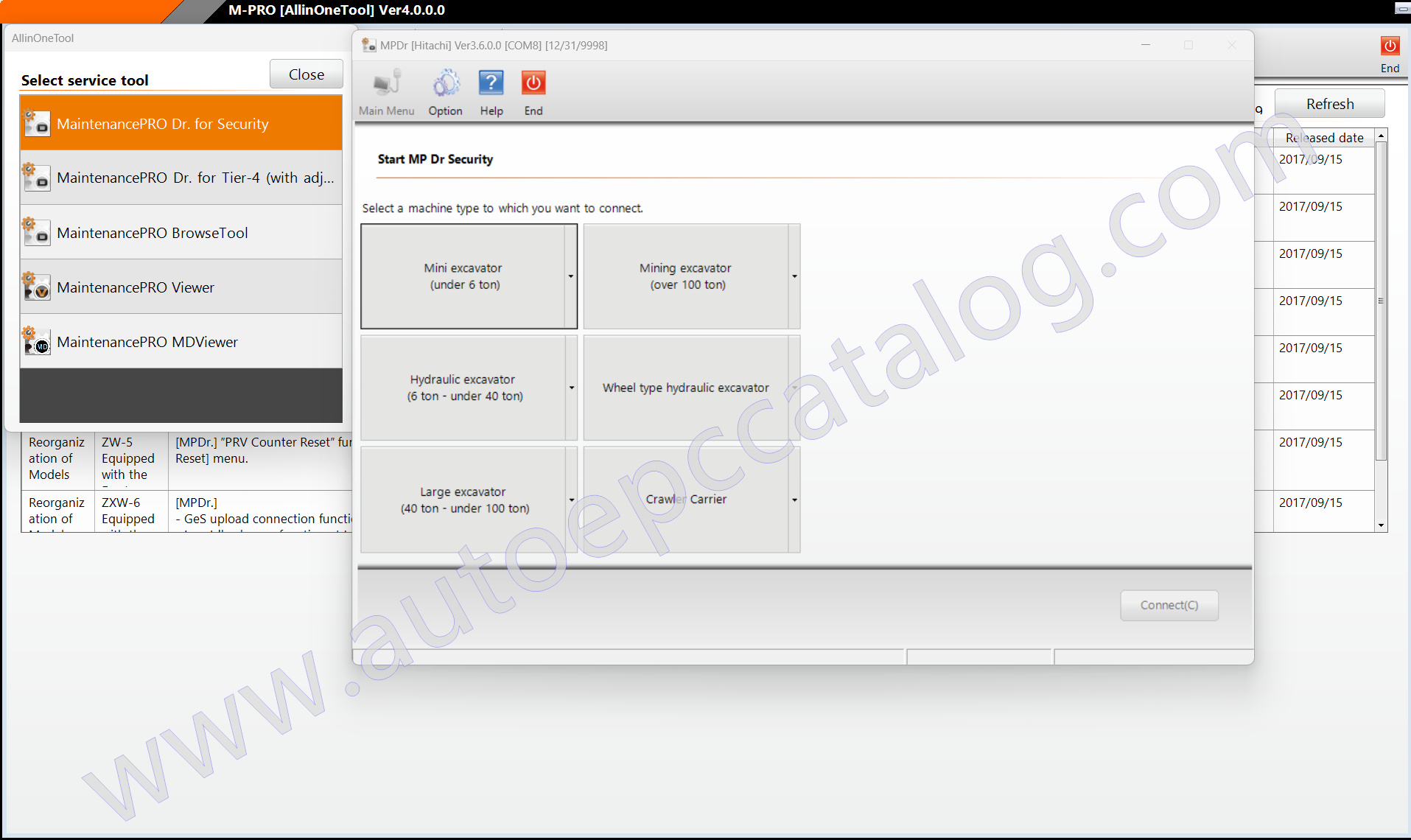
Task: Click the Refresh button
Action: 1329,104
